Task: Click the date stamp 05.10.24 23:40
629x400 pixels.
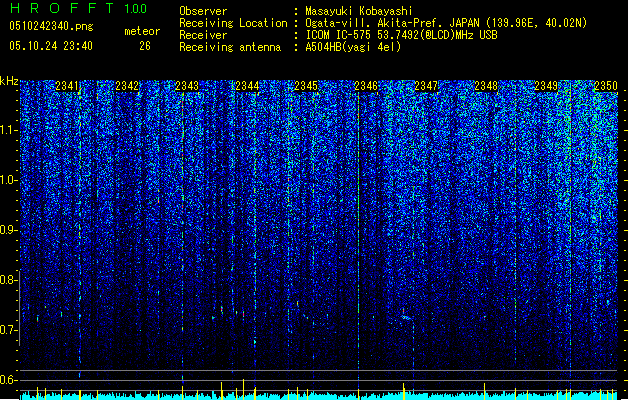Action: (51, 46)
